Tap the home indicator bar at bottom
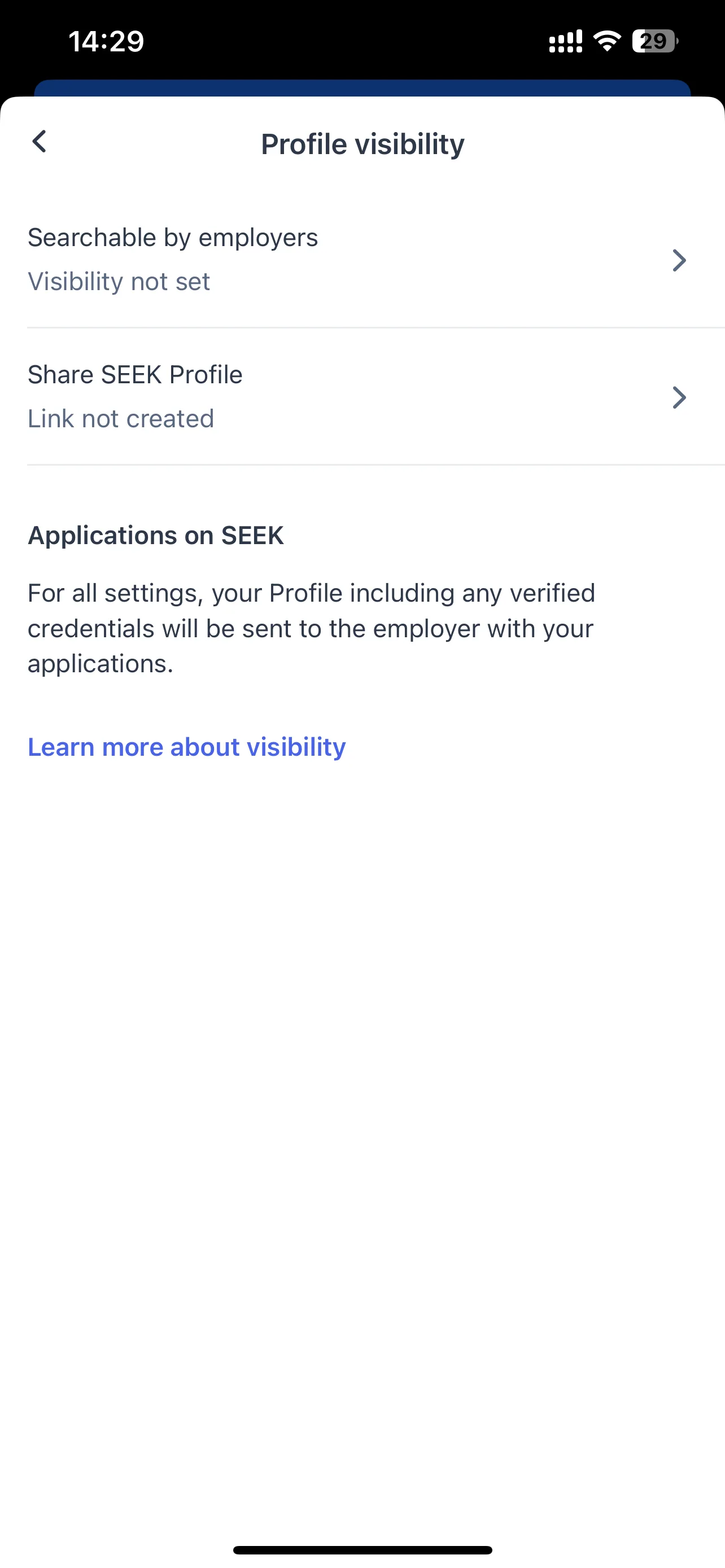The width and height of the screenshot is (725, 1568). tap(362, 1550)
